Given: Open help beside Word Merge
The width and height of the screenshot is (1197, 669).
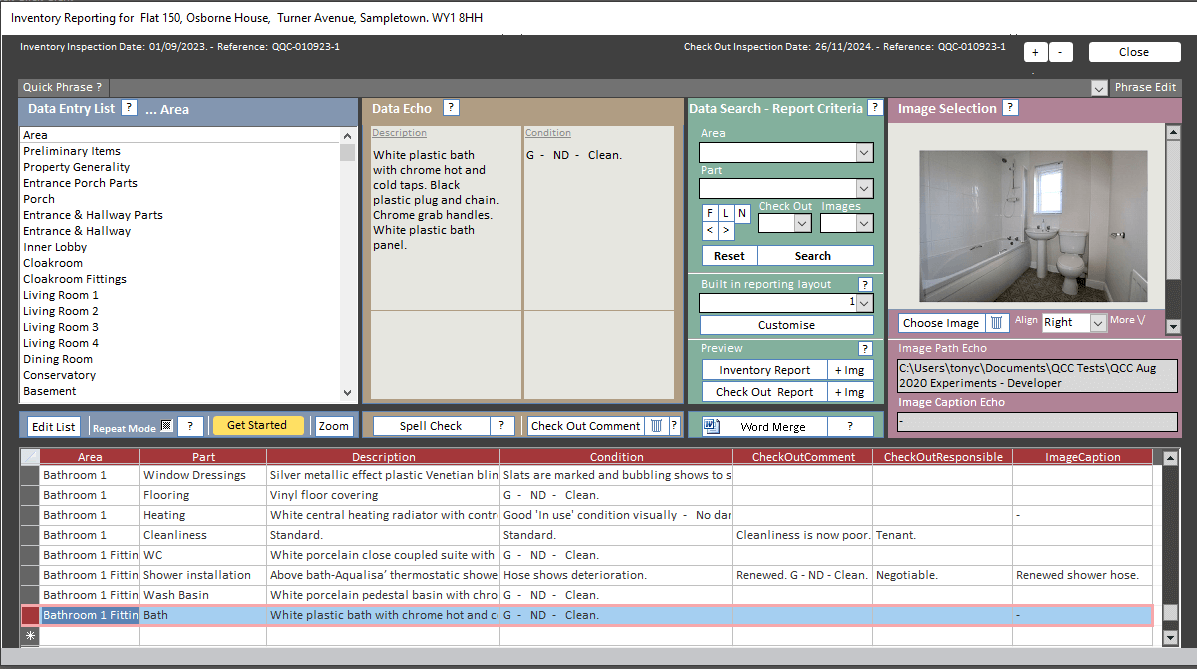Looking at the screenshot, I should click(850, 426).
